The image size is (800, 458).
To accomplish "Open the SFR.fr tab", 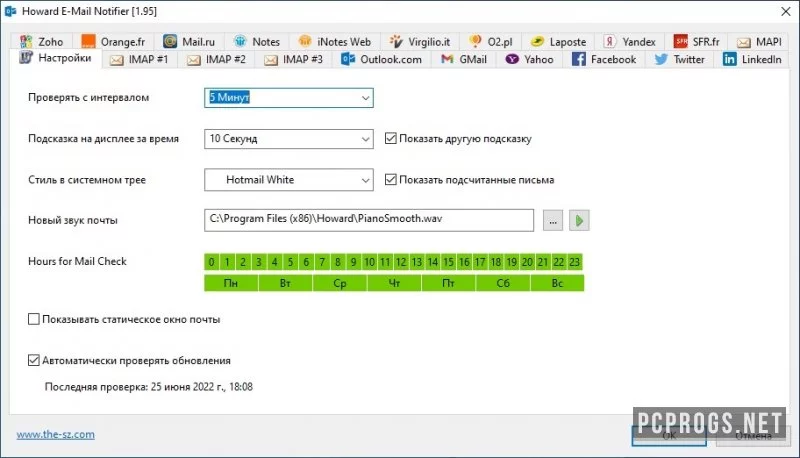I will tap(697, 41).
